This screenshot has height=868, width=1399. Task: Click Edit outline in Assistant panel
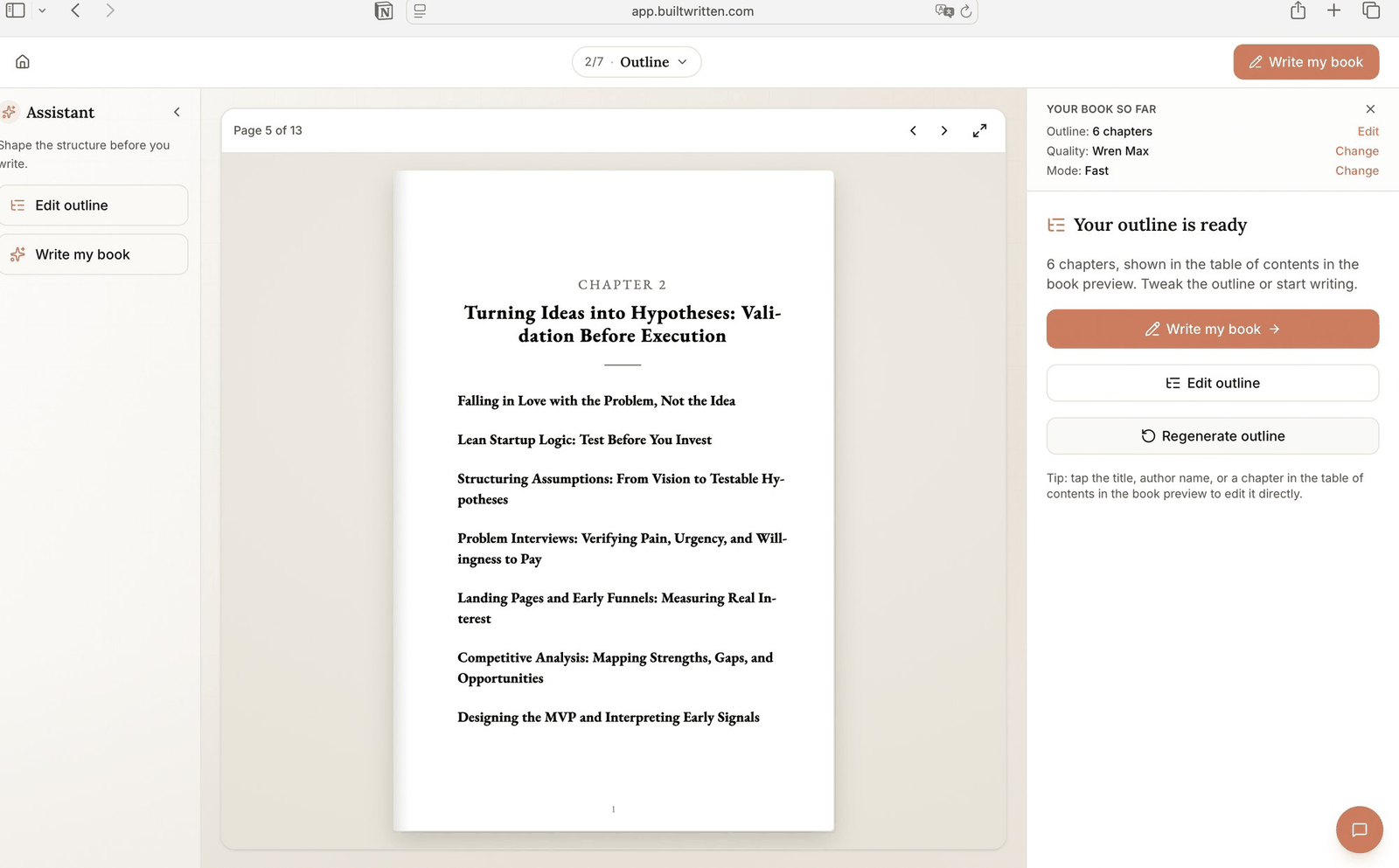coord(94,205)
